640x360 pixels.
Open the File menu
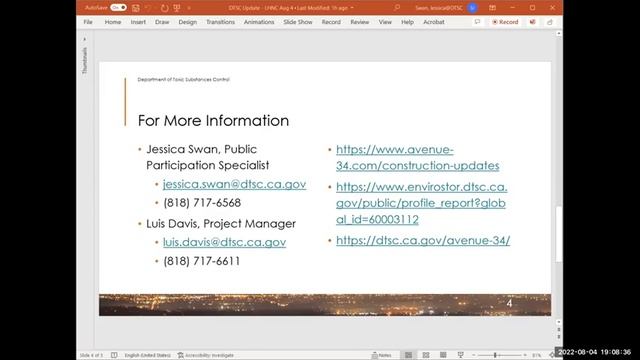tap(88, 22)
